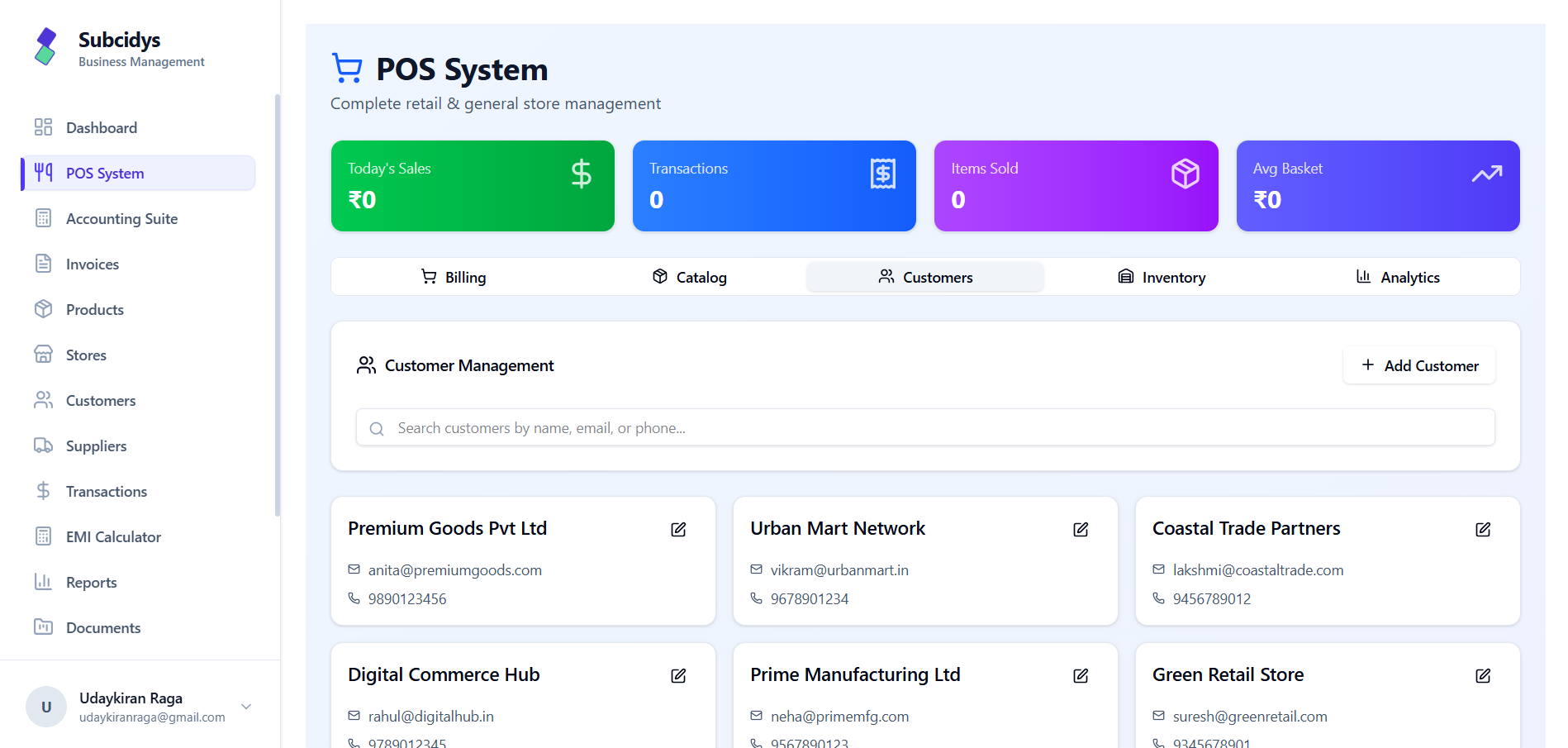
Task: Click phone number 9678901234
Action: [x=810, y=598]
